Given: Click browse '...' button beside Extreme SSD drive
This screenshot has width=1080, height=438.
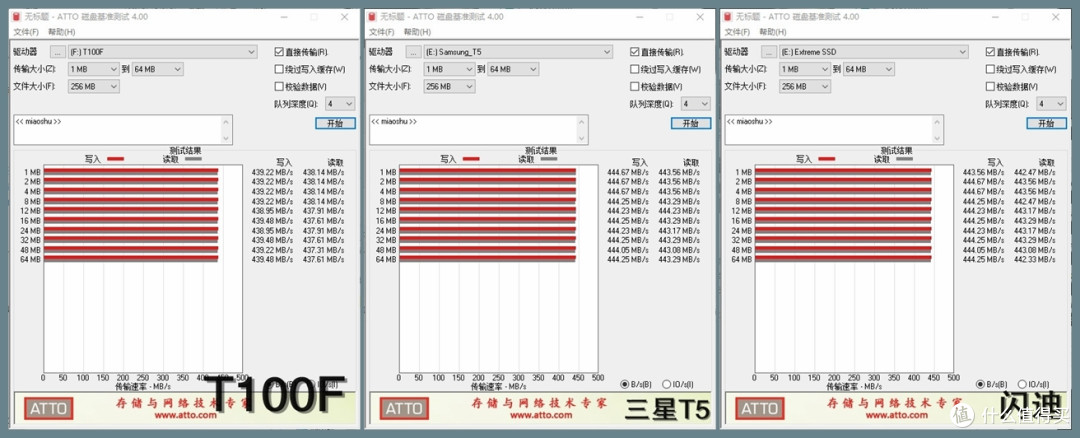Looking at the screenshot, I should tap(769, 52).
